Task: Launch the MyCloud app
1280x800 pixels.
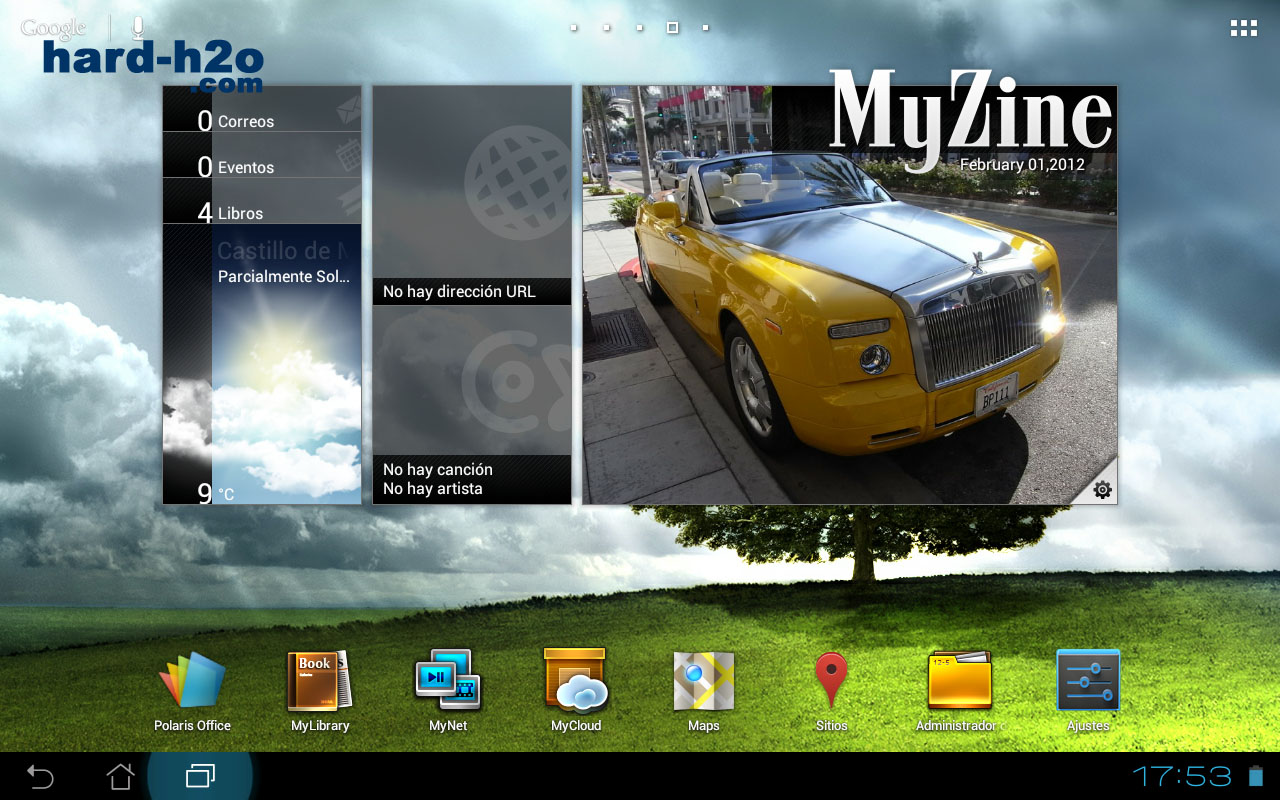Action: [x=576, y=691]
